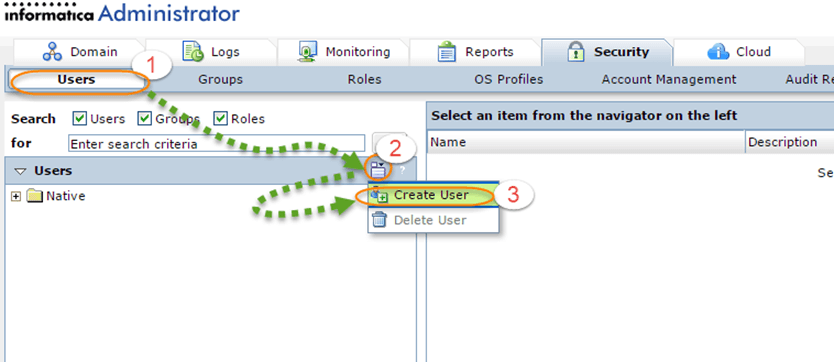Choose Create User from menu
The width and height of the screenshot is (834, 362).
[433, 195]
